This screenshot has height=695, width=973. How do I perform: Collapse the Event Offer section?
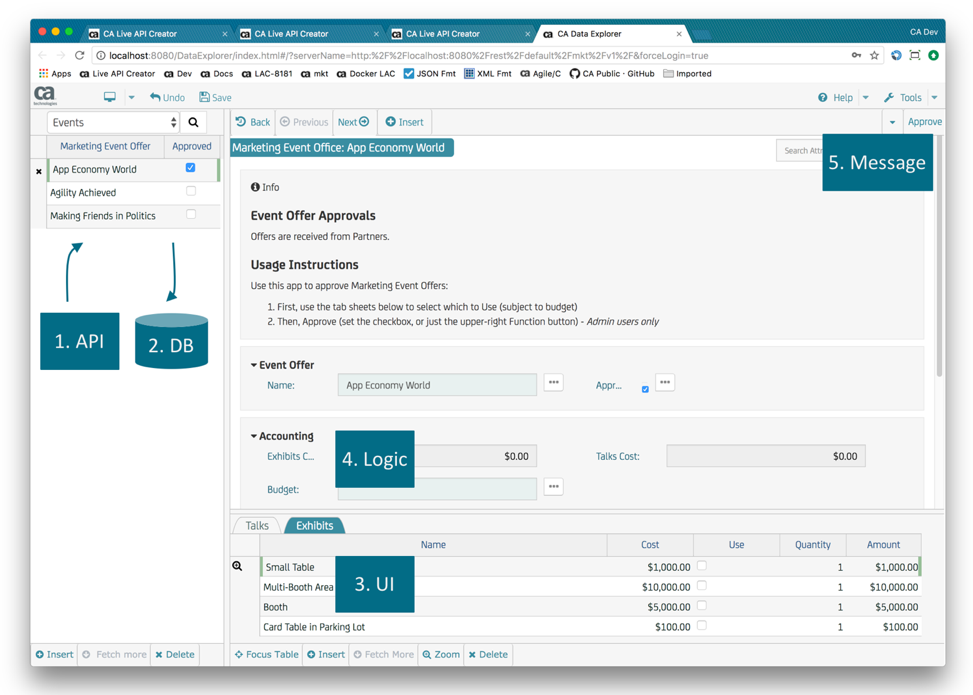(254, 365)
